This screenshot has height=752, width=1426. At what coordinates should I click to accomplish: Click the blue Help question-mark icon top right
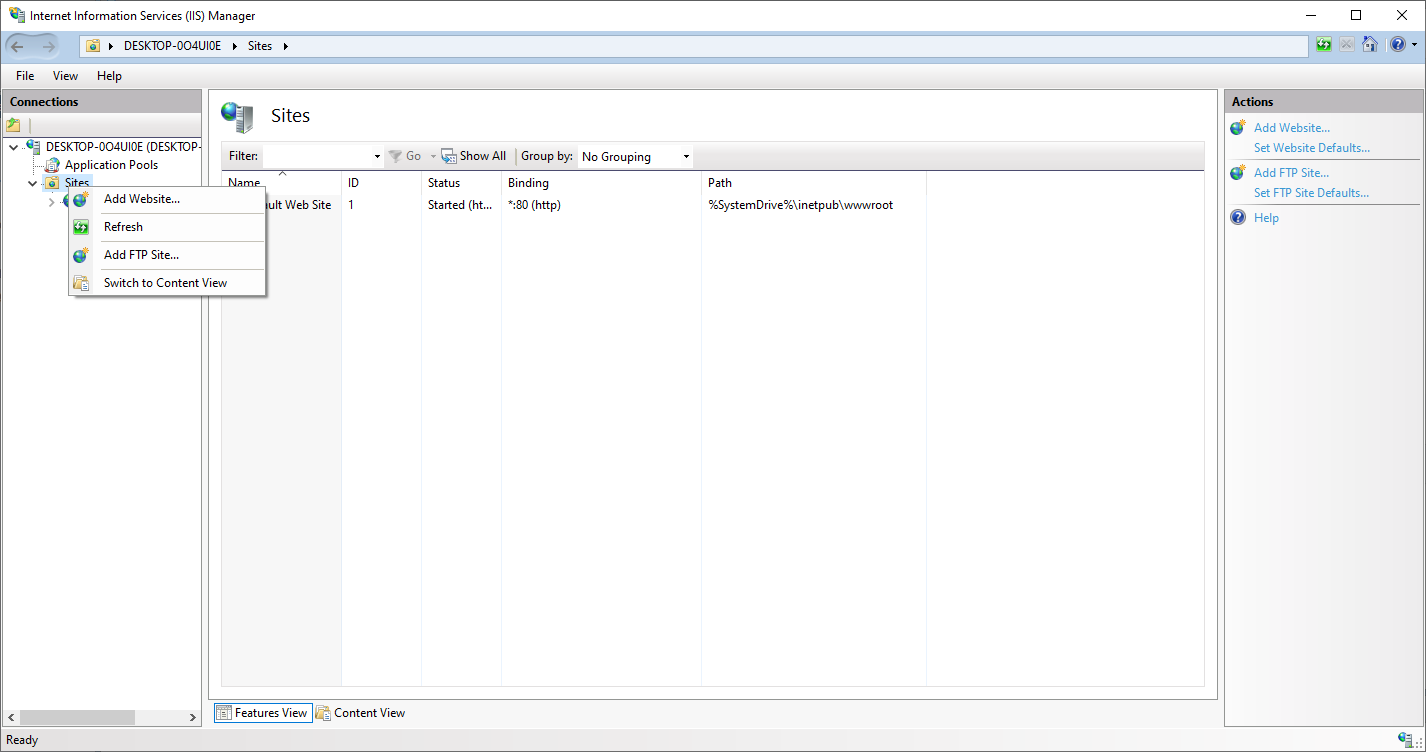click(x=1397, y=45)
